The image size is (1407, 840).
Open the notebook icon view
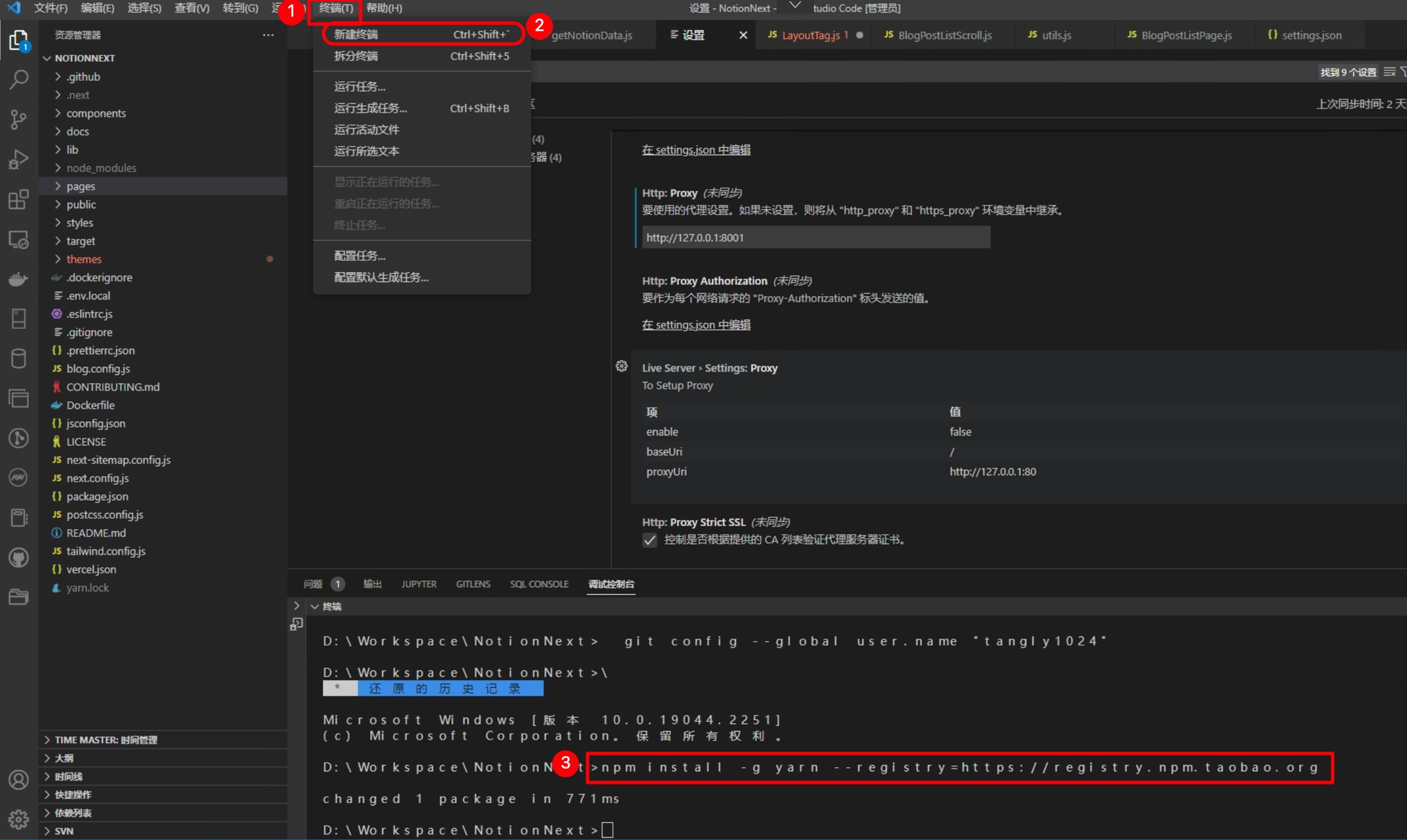[x=19, y=517]
